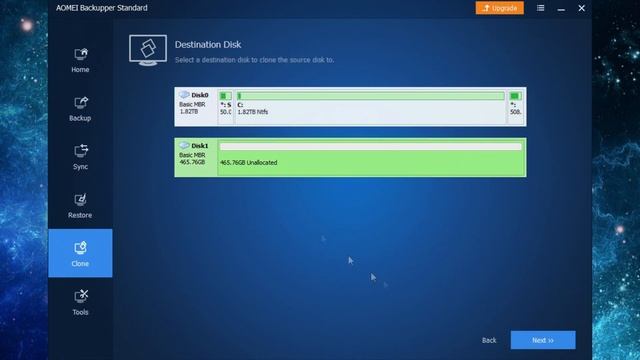Open the Home section in sidebar
Image resolution: width=640 pixels, height=360 pixels.
click(80, 60)
